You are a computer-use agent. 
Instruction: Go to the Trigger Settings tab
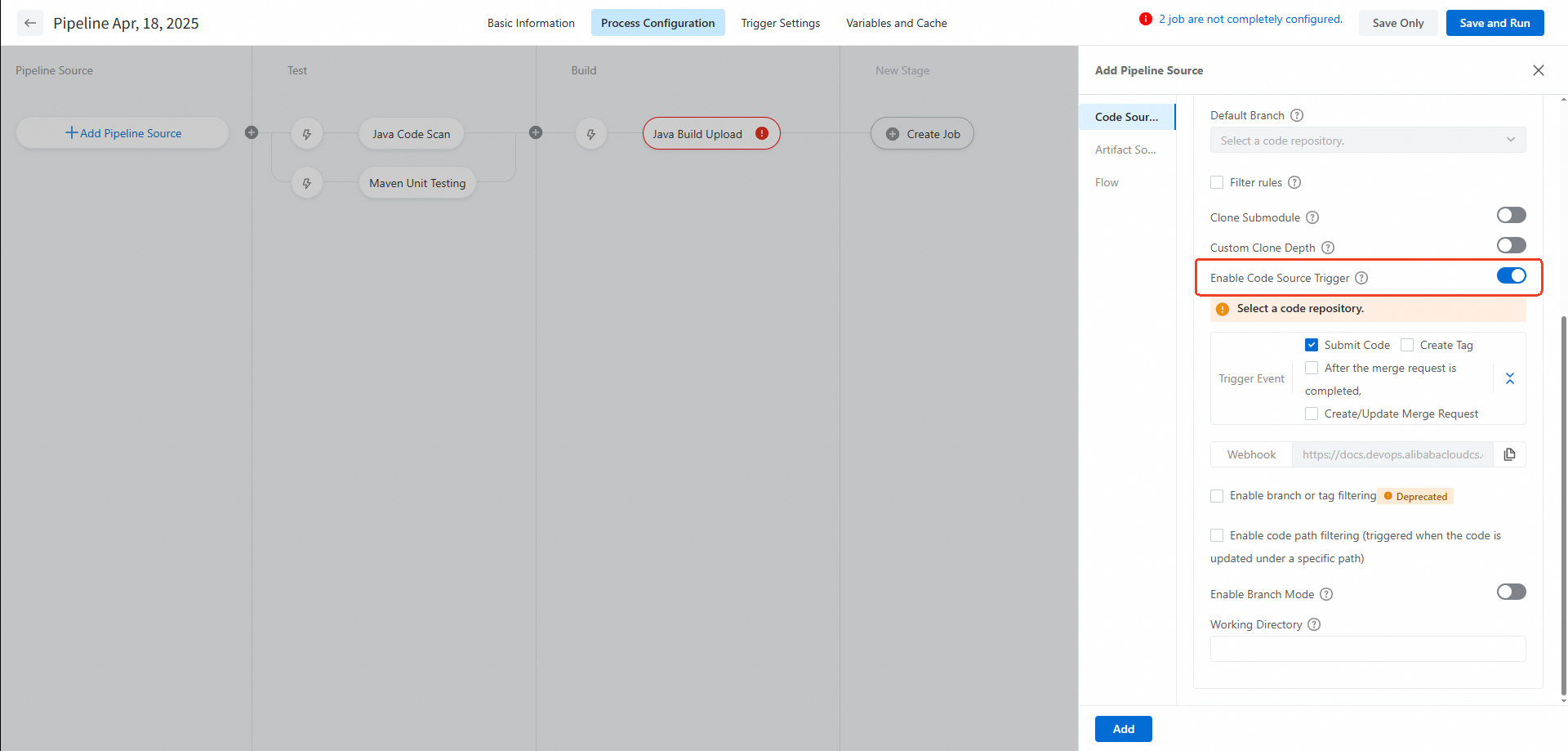tap(781, 23)
